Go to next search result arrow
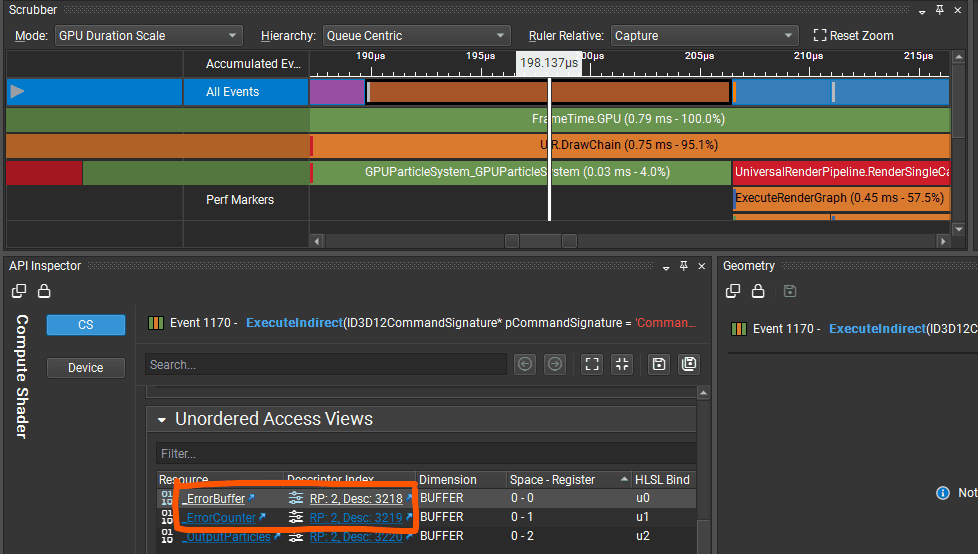Screen dimensions: 978x554 tap(554, 364)
